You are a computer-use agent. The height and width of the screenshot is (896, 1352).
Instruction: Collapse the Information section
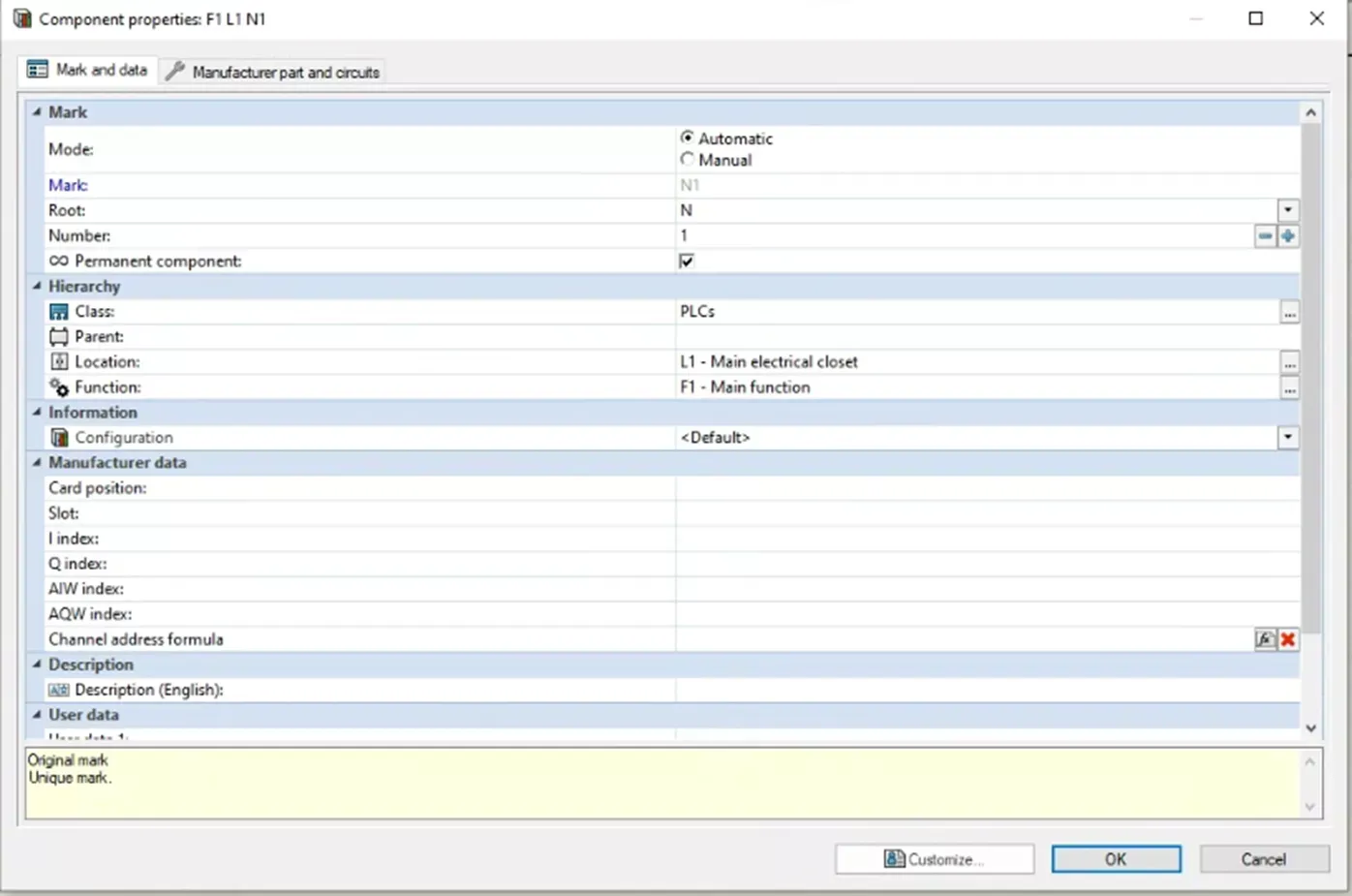[x=37, y=412]
